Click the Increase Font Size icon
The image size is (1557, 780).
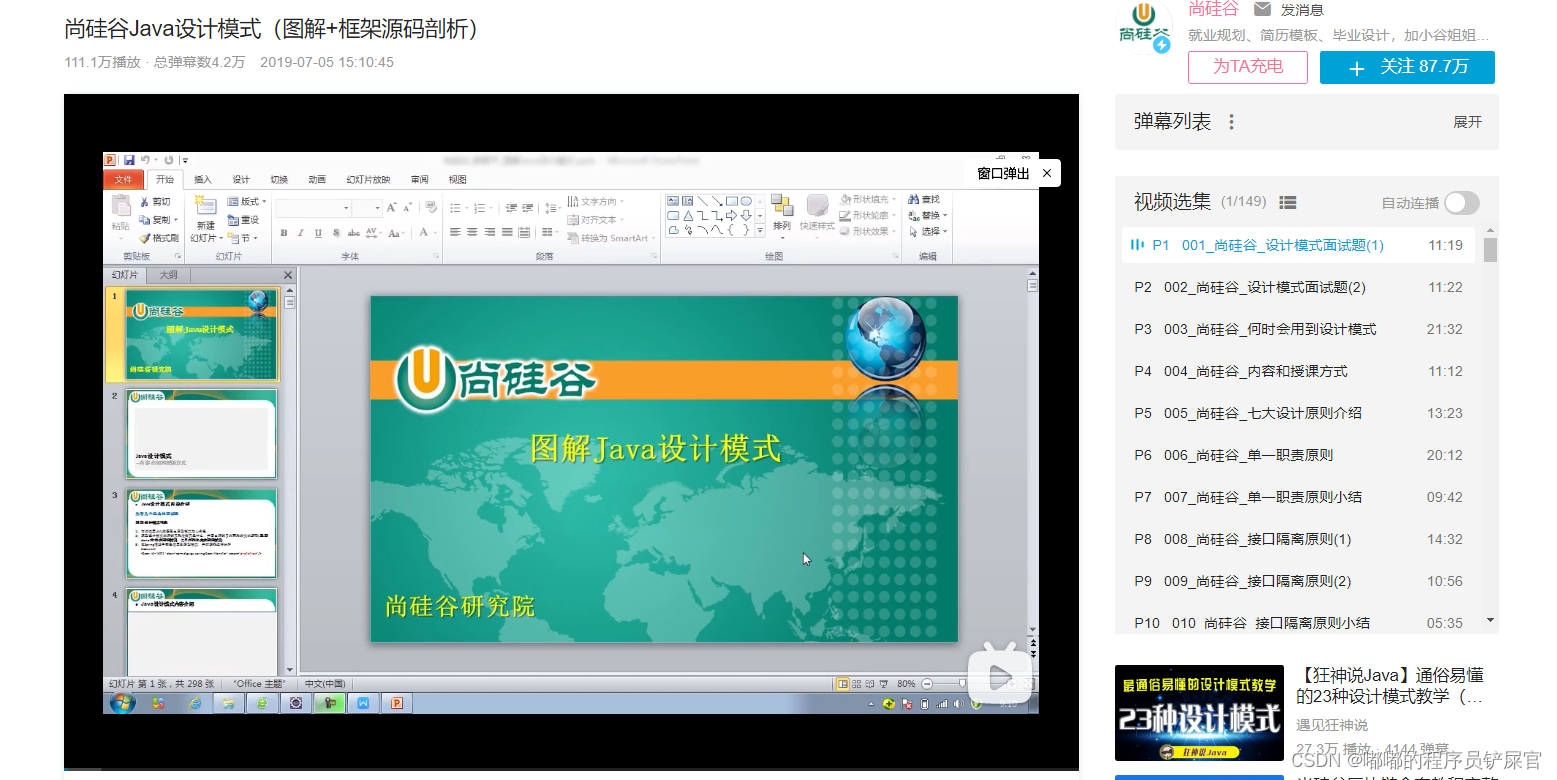(391, 207)
